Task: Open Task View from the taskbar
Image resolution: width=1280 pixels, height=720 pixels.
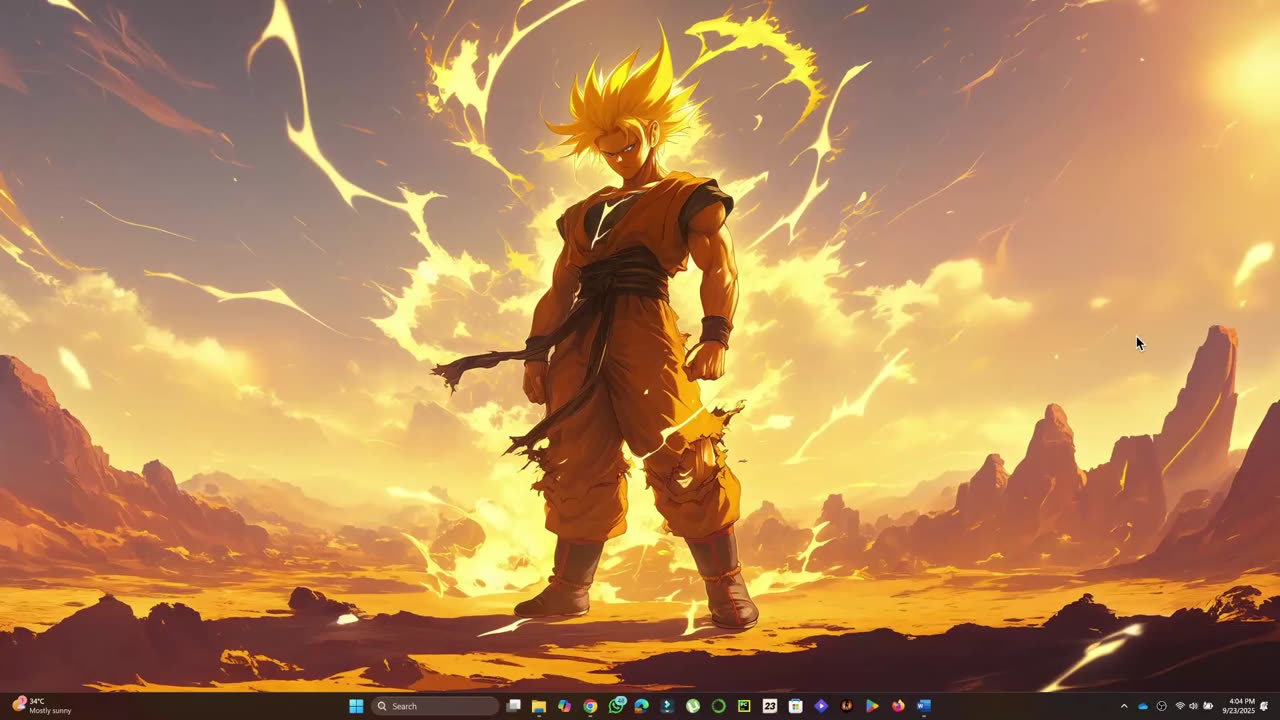Action: [x=513, y=706]
